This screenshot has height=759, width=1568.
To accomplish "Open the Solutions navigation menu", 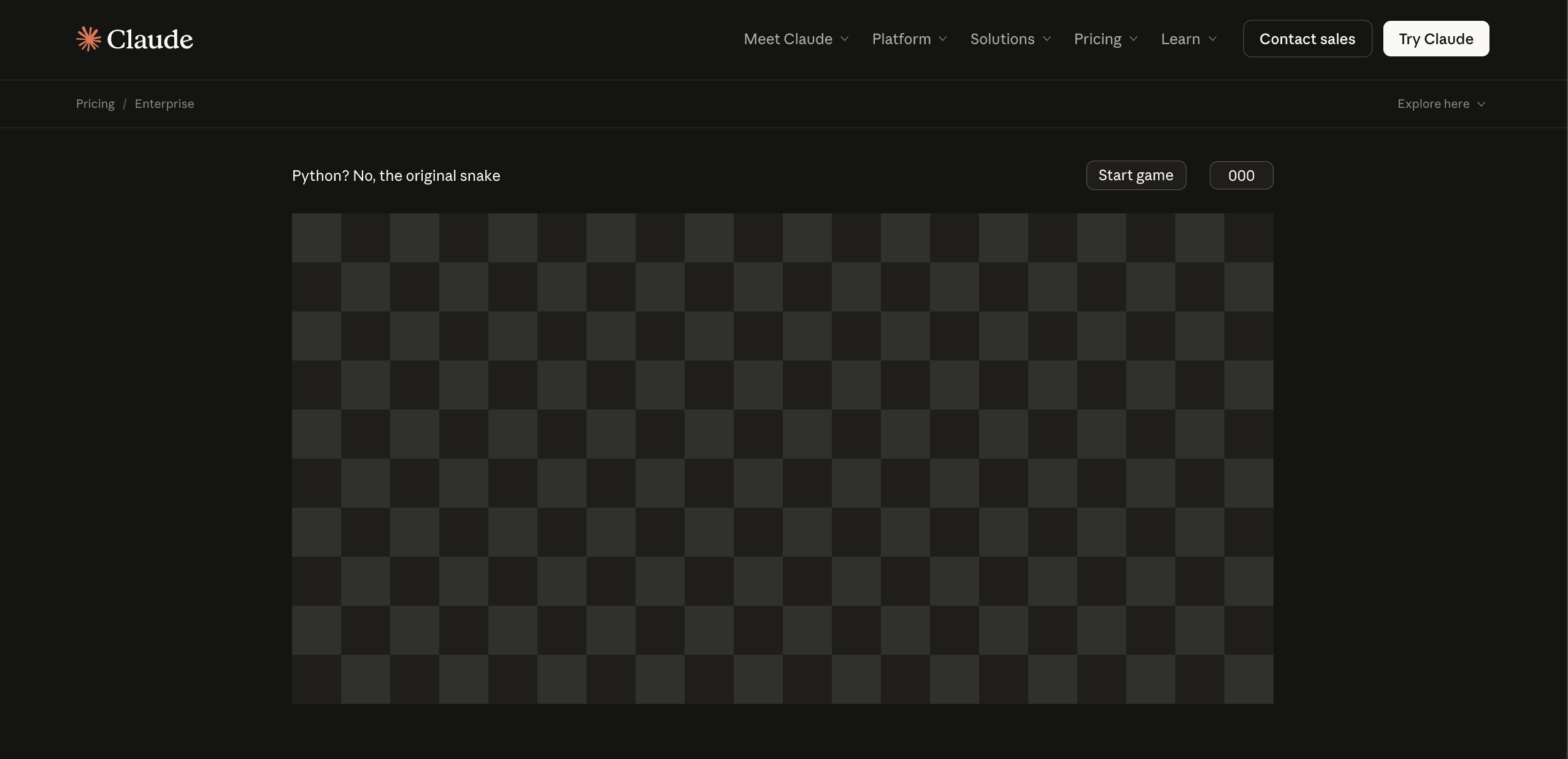I will pyautogui.click(x=1002, y=39).
